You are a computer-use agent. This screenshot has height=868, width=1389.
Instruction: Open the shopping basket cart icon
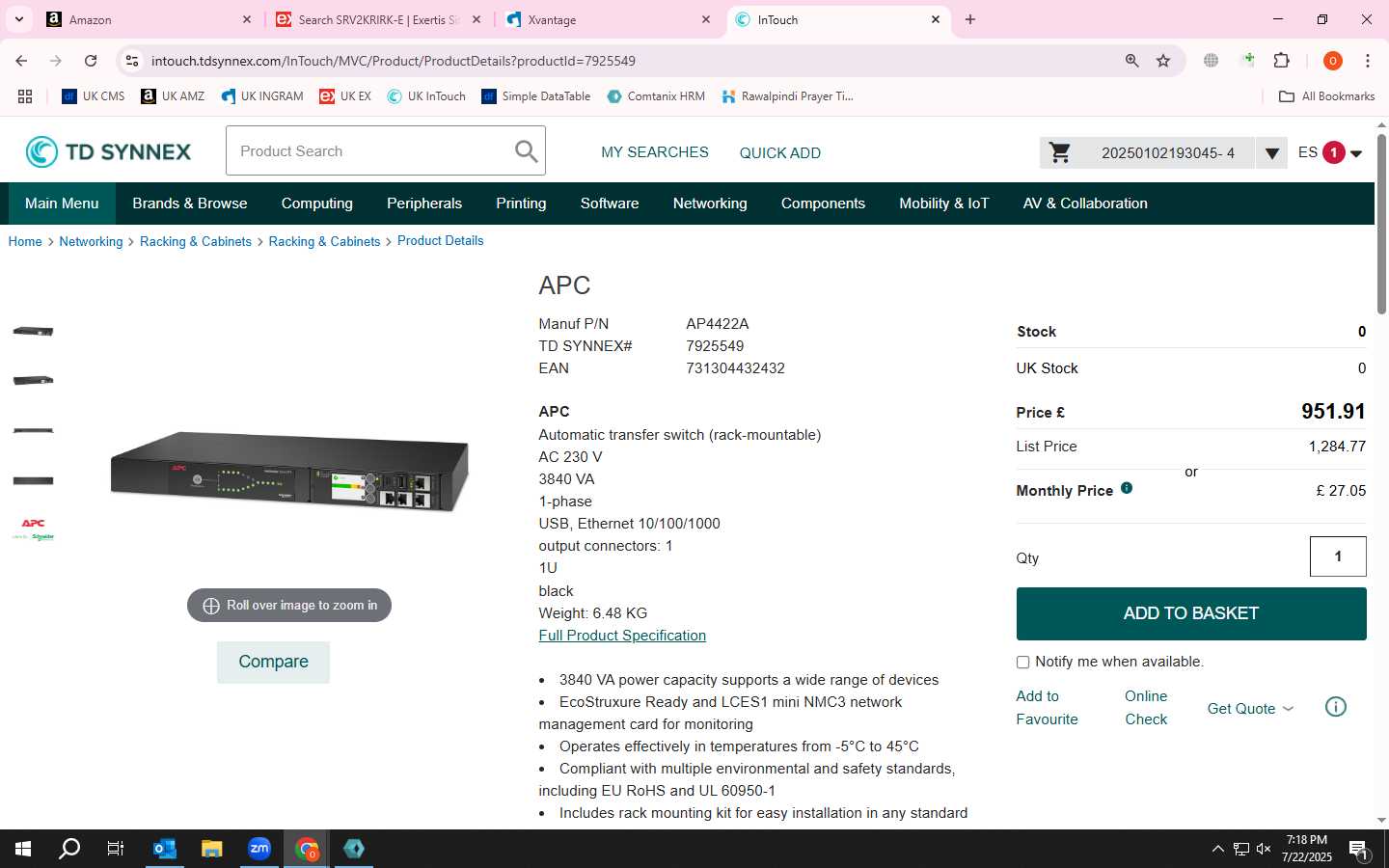1060,152
